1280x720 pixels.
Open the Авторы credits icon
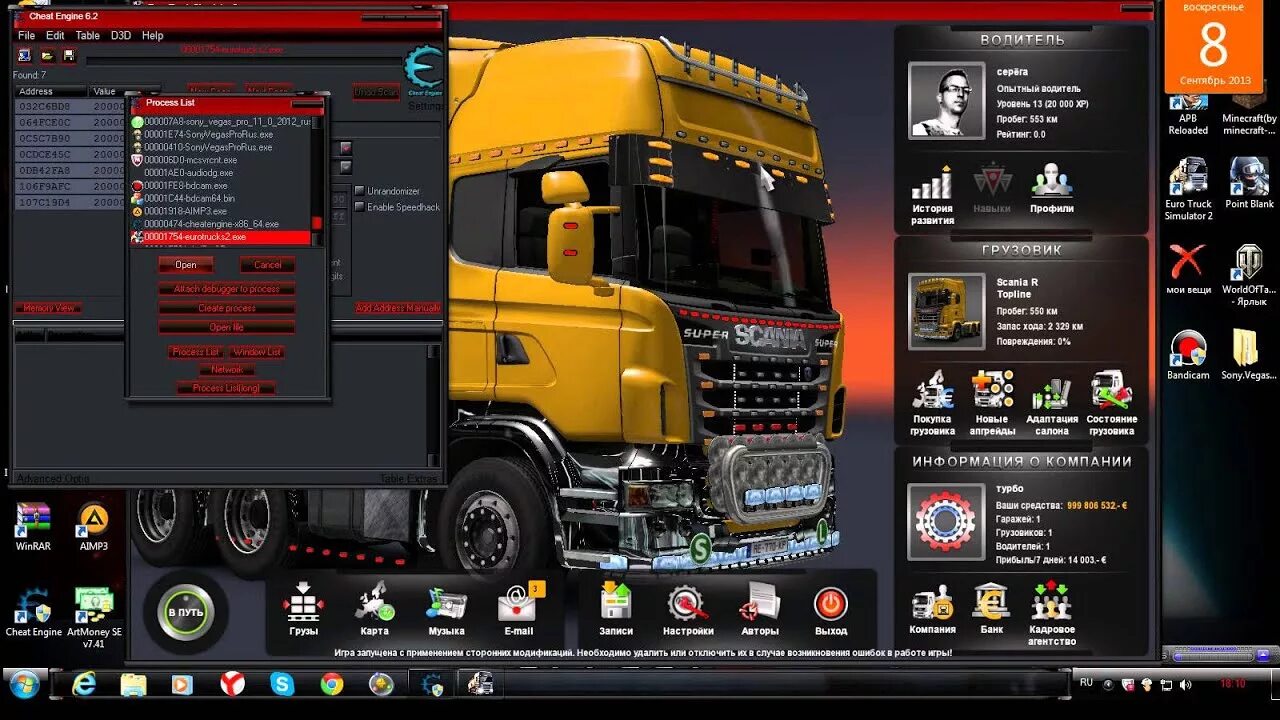[x=760, y=603]
